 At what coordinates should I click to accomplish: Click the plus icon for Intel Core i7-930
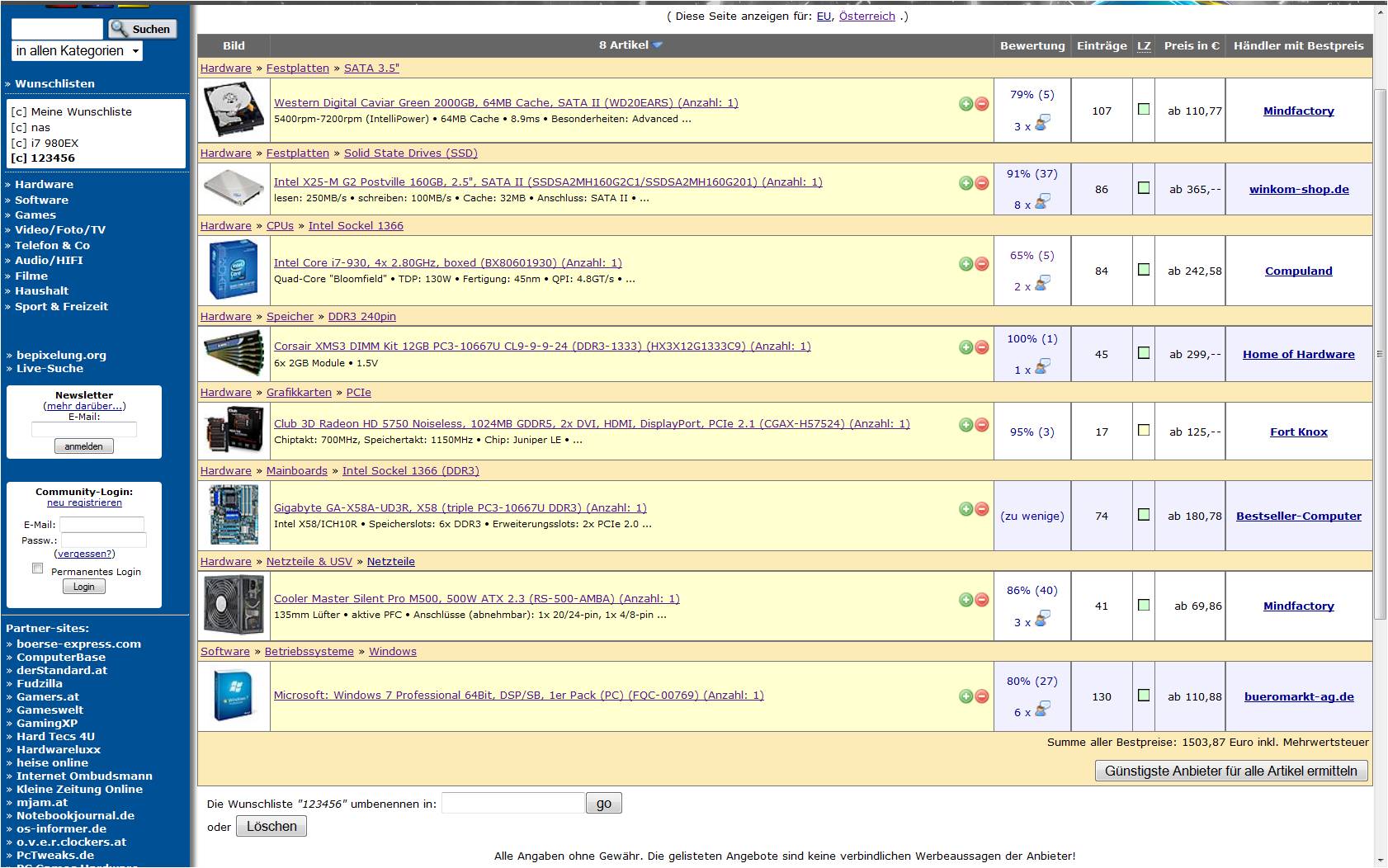[965, 264]
